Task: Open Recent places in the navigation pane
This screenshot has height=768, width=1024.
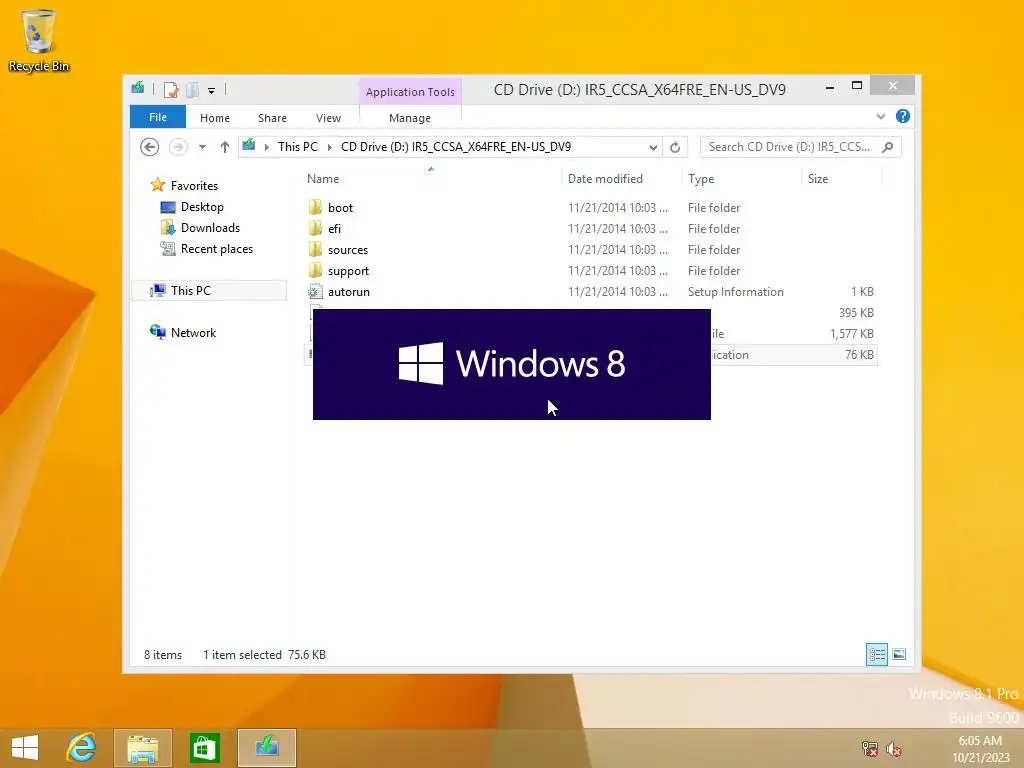Action: pyautogui.click(x=217, y=249)
